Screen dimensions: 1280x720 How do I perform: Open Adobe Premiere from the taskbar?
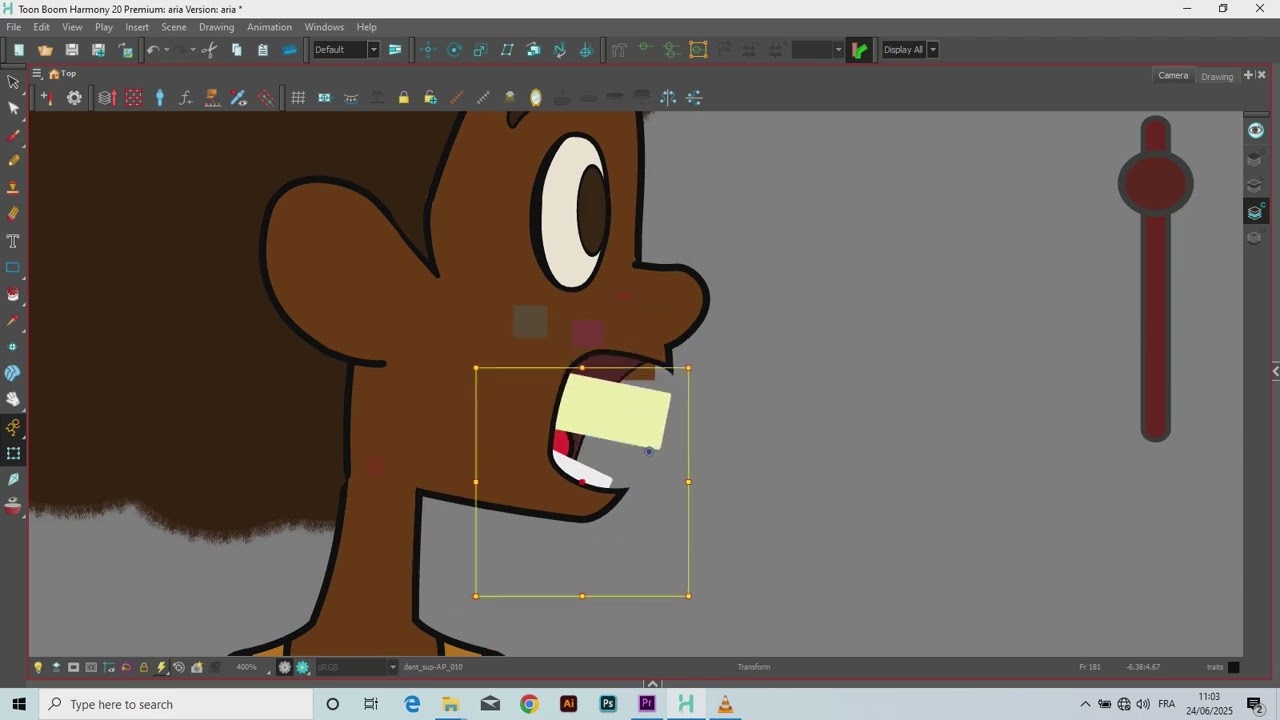647,704
